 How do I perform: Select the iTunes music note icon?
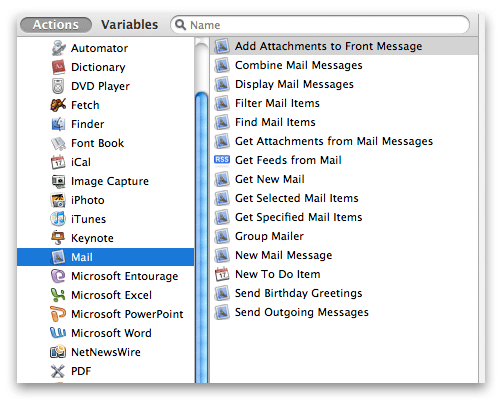(58, 219)
